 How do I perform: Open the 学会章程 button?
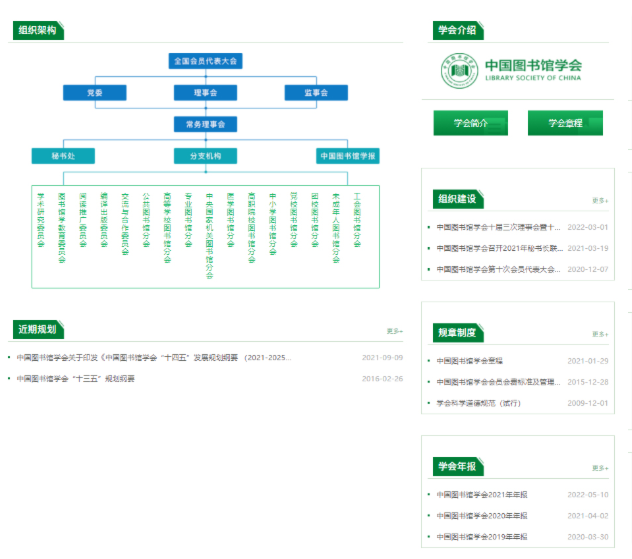(565, 123)
